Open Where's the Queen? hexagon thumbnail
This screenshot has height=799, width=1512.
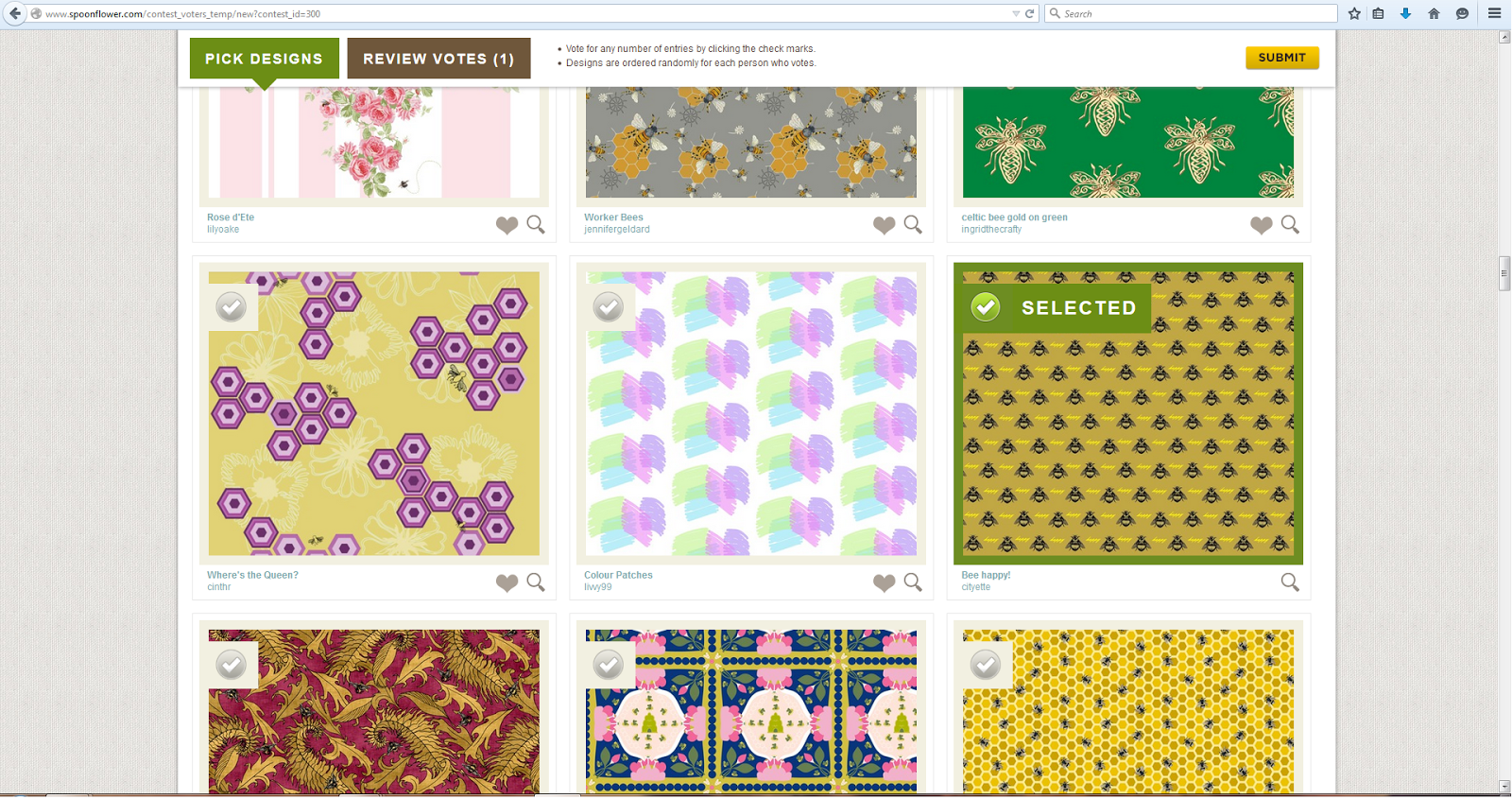tap(374, 413)
